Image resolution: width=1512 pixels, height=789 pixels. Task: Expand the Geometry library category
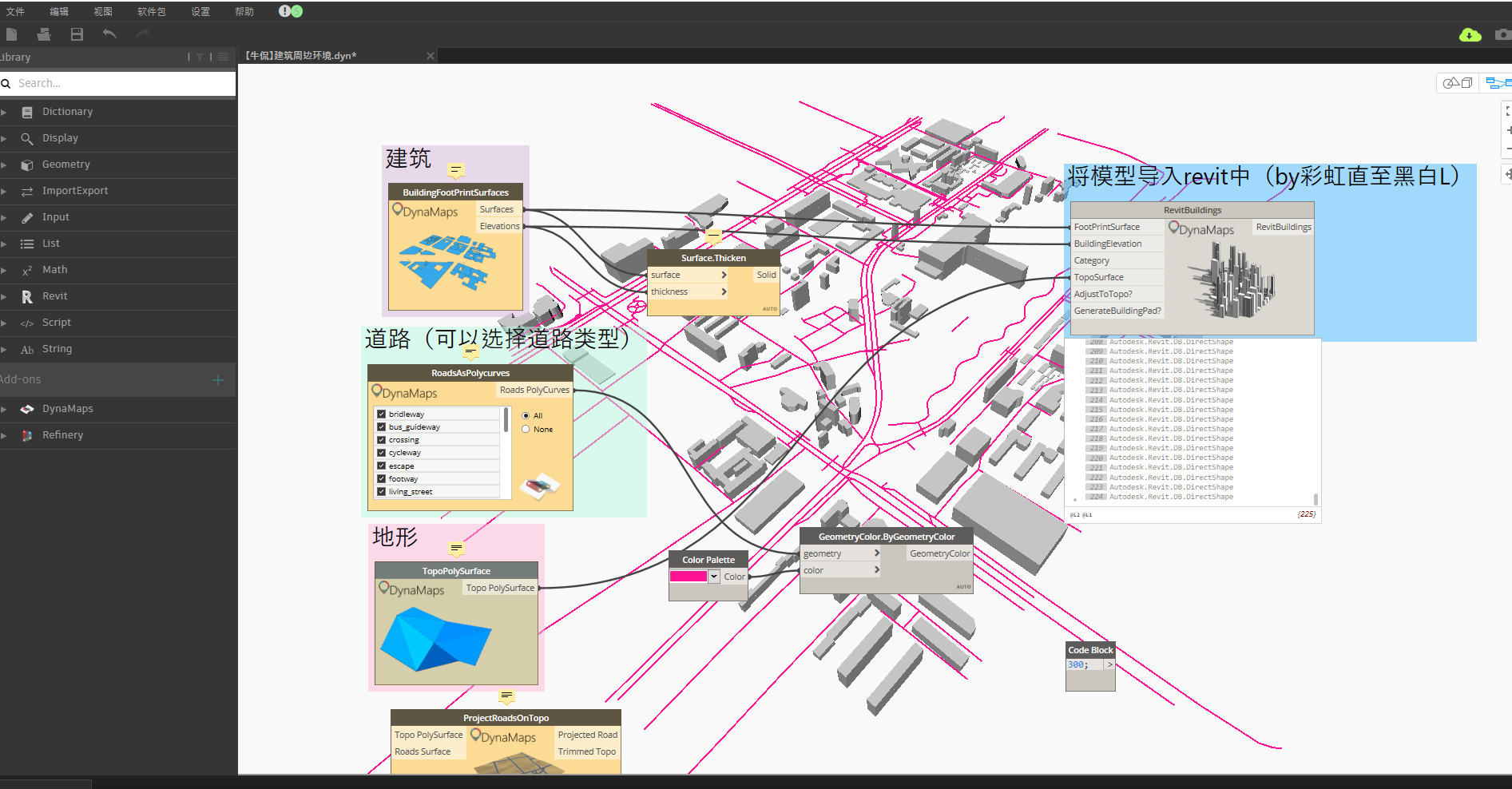click(66, 165)
